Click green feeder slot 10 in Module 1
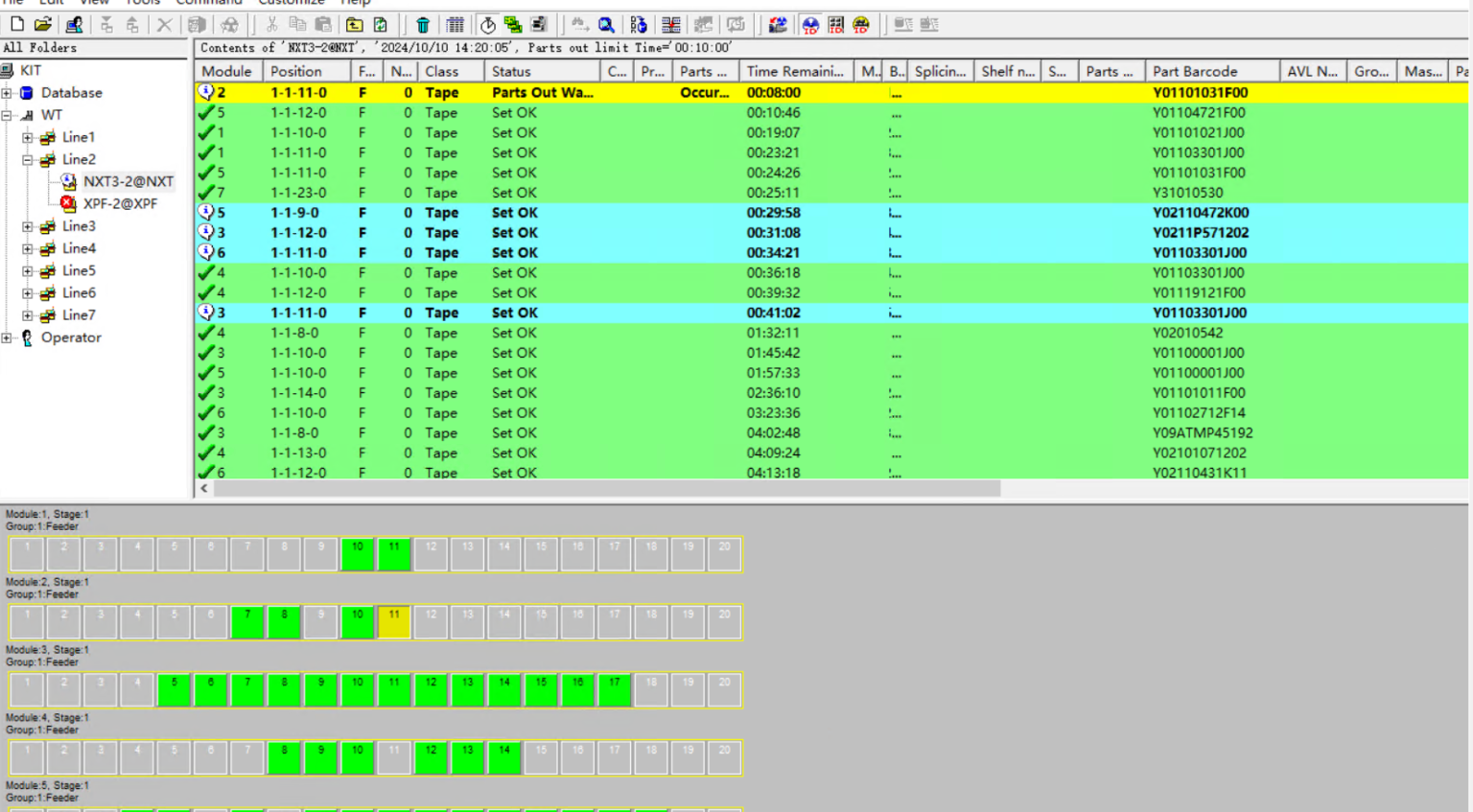 (x=358, y=554)
